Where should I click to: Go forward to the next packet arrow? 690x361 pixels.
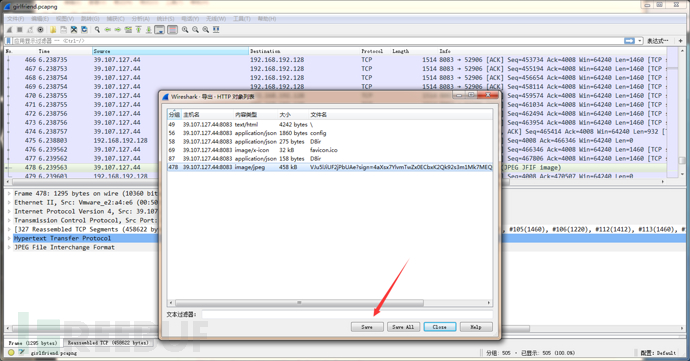click(118, 29)
